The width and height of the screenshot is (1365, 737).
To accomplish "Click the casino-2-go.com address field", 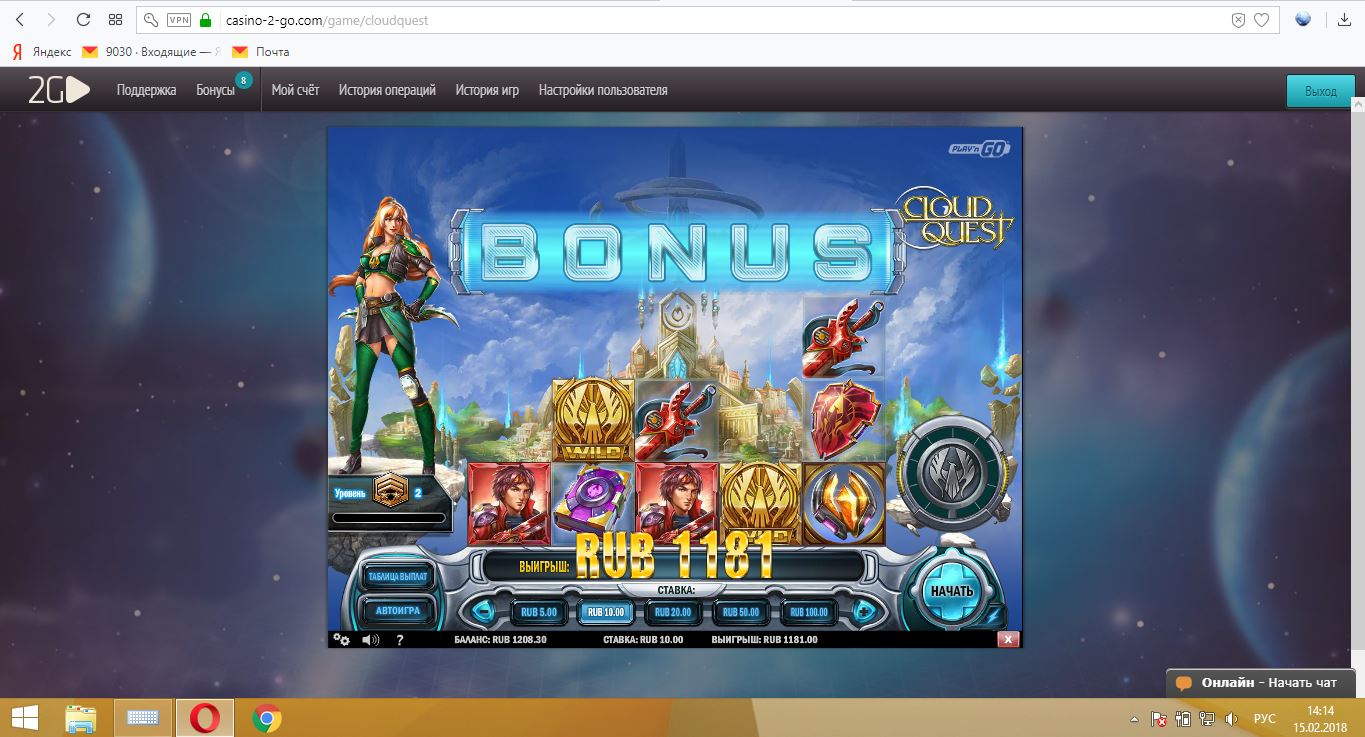I will coord(708,20).
